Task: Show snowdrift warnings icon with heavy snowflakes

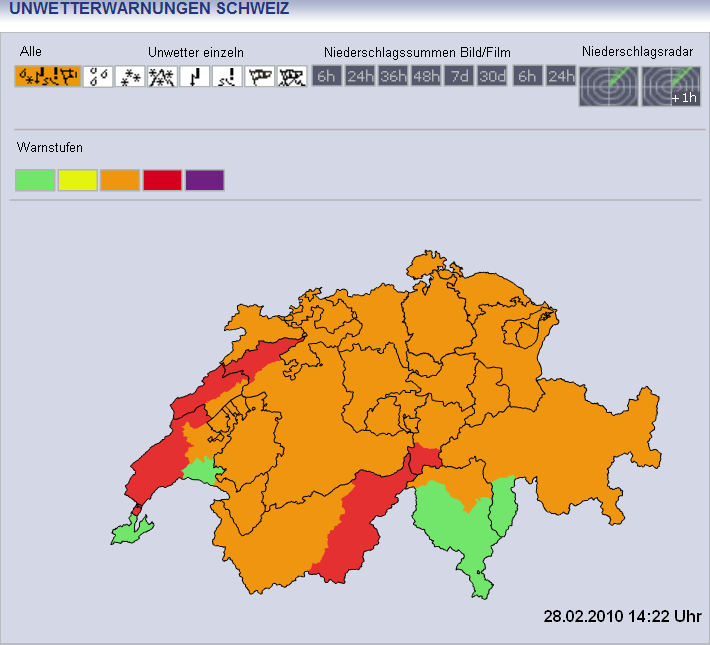Action: tap(162, 76)
